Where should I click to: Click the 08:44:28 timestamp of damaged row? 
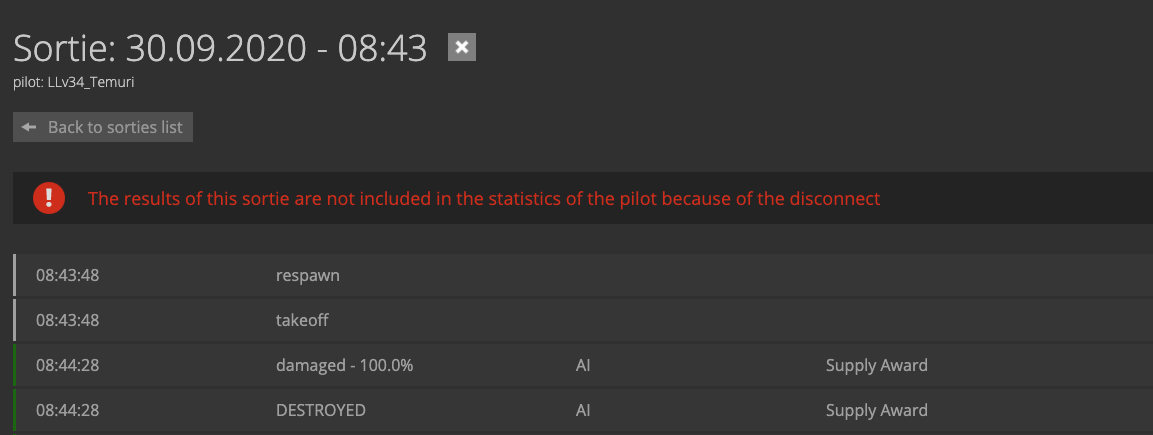coord(68,365)
